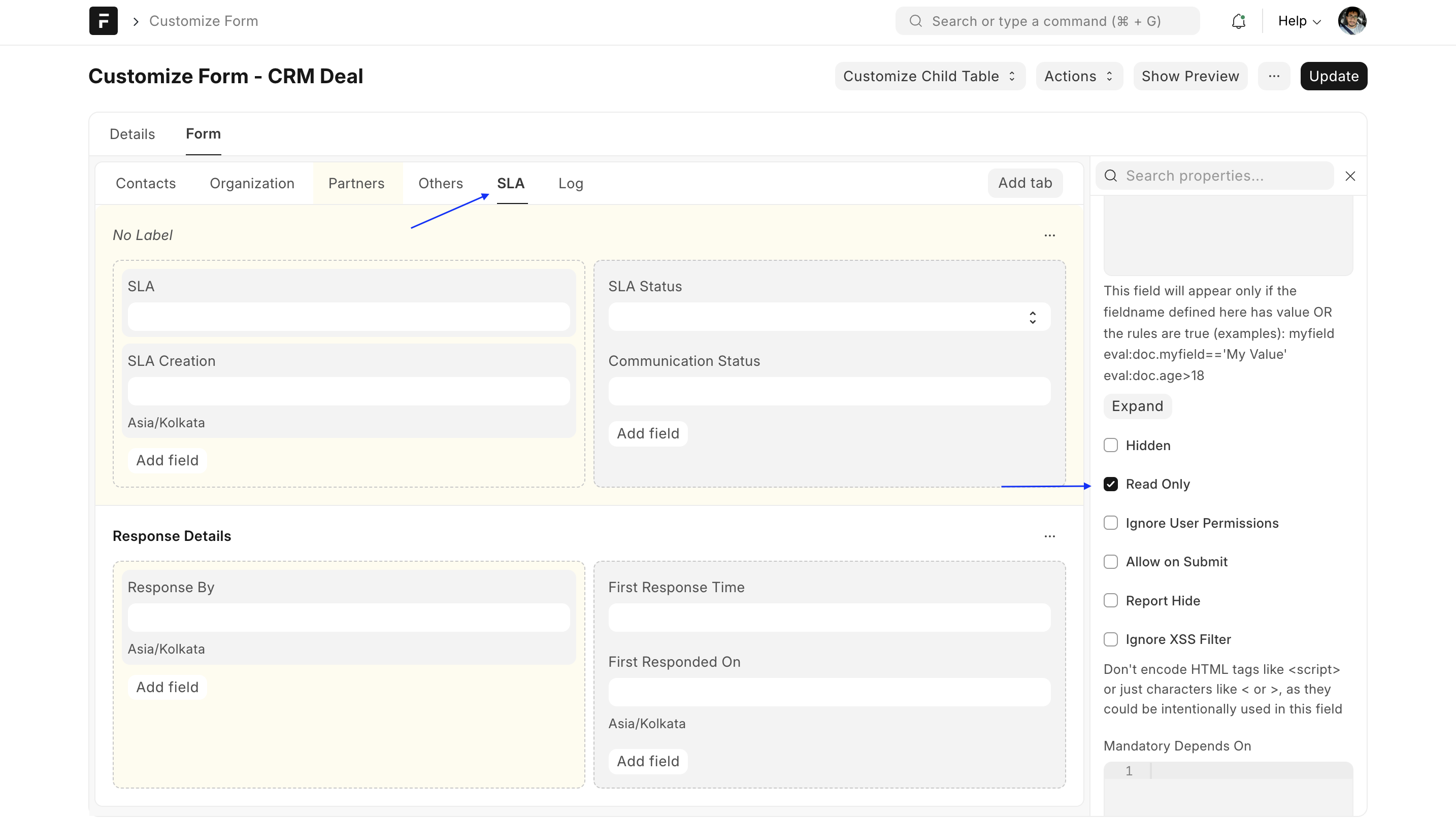This screenshot has width=1456, height=819.
Task: Close the field properties panel
Action: [1350, 176]
